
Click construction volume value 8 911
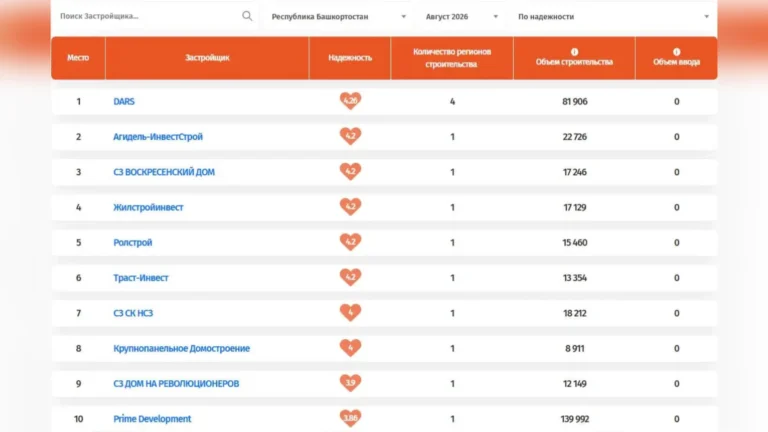pos(575,348)
